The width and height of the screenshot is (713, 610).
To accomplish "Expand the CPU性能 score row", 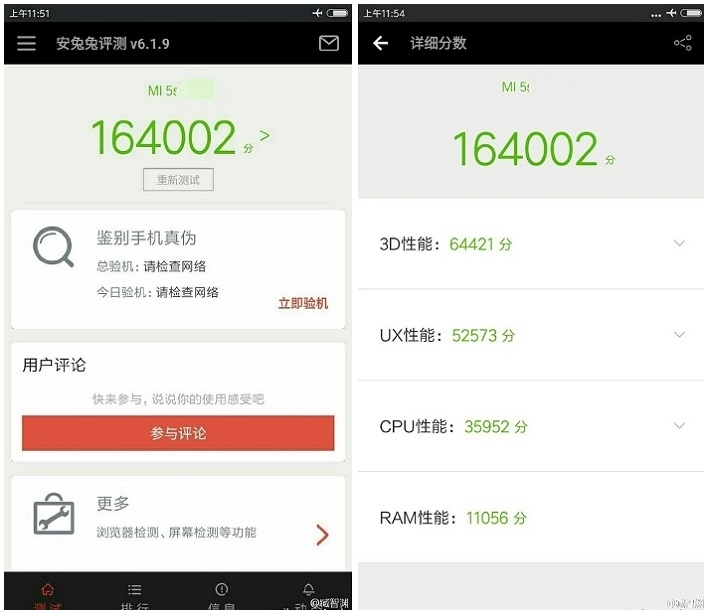I will 531,426.
